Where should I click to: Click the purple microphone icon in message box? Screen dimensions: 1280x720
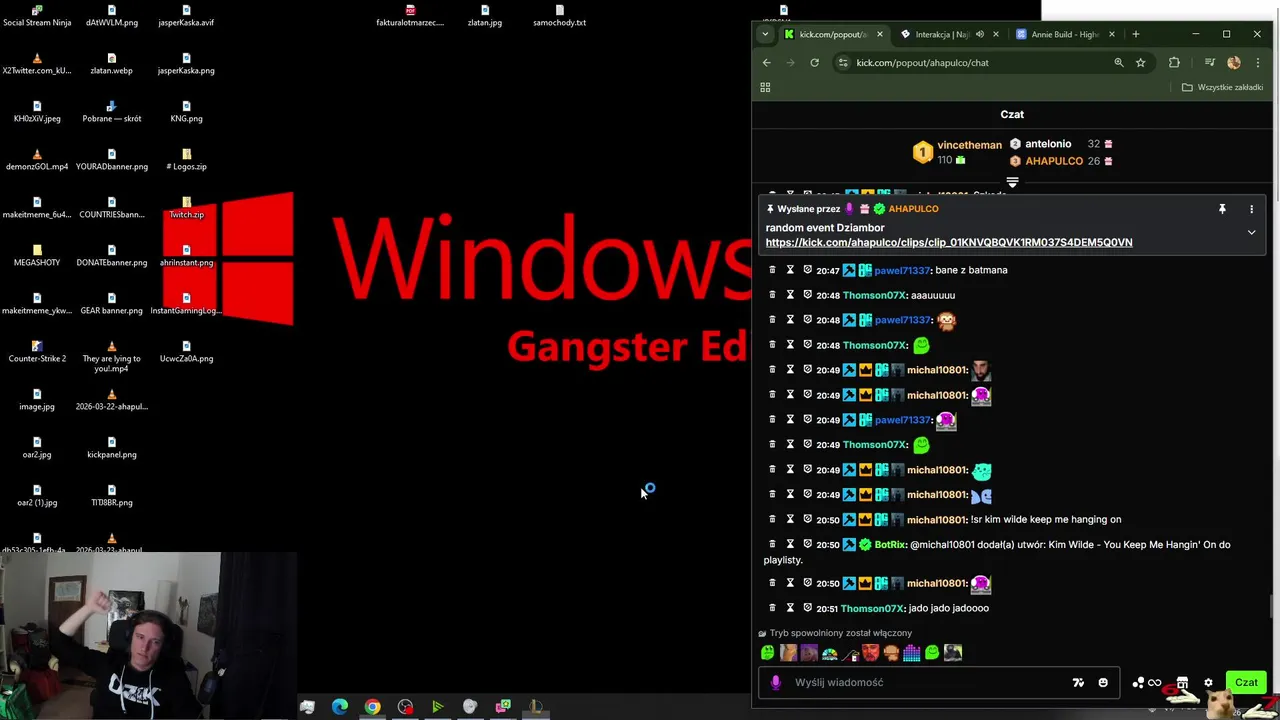point(775,682)
